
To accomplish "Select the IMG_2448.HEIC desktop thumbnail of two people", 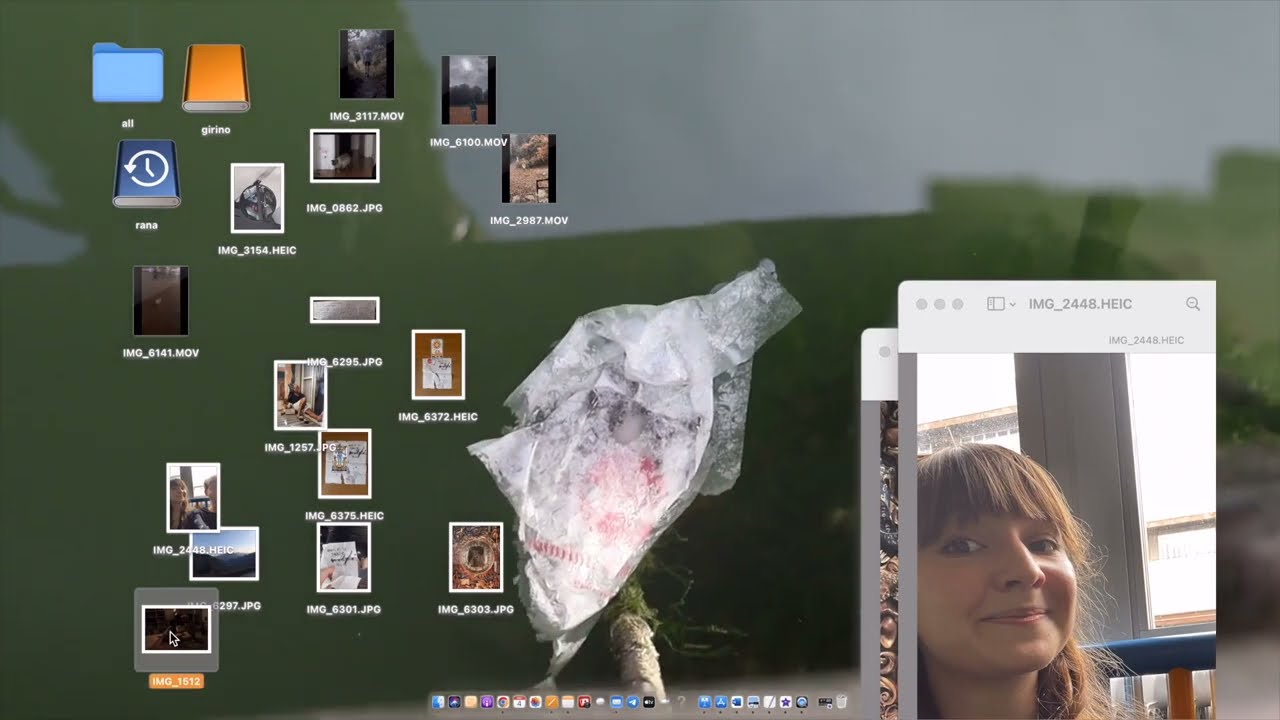I will [x=193, y=497].
